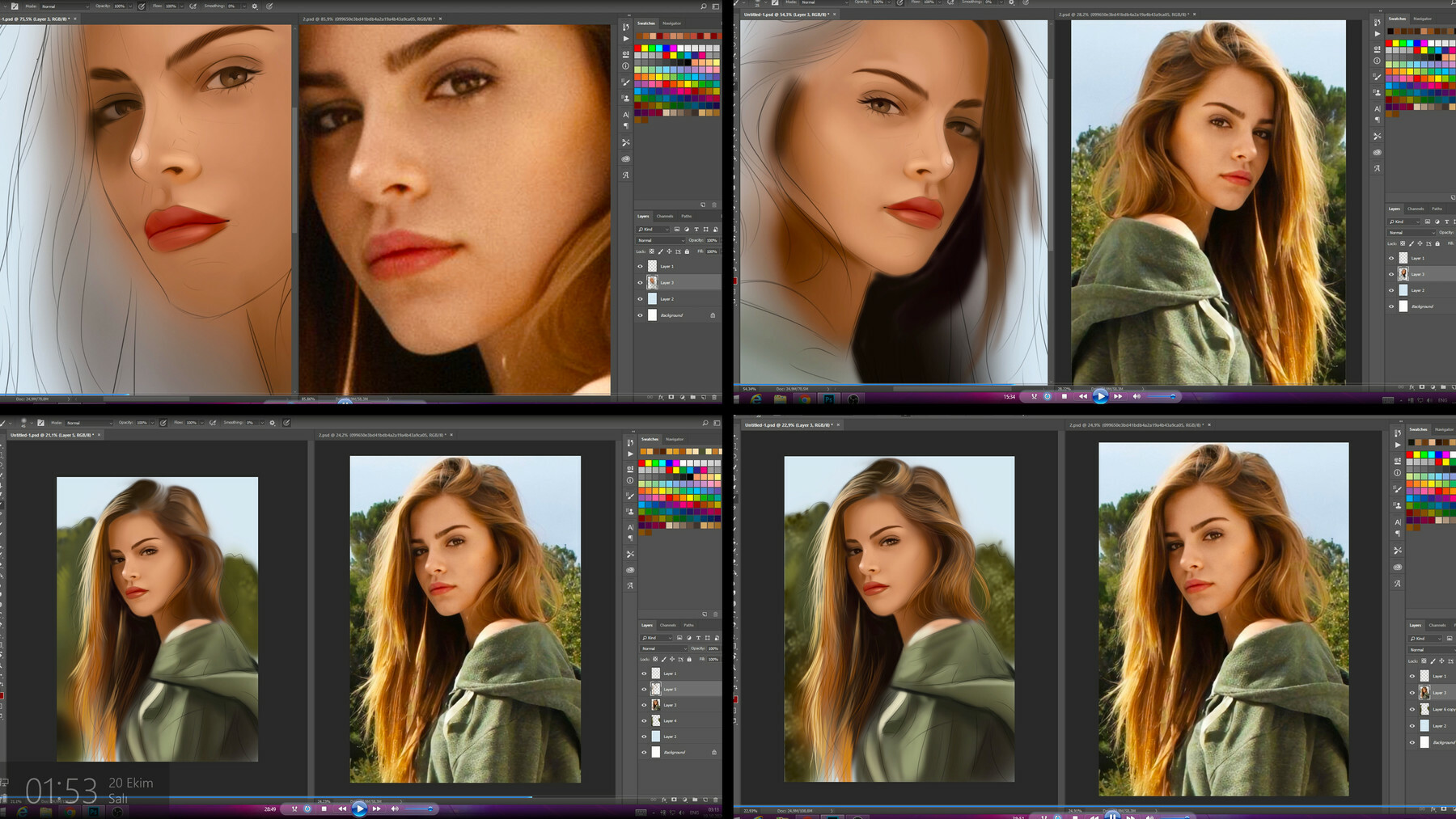Open Clone Source panel icon in top-left window
Viewport: 1456px width, 819px height.
point(625,98)
